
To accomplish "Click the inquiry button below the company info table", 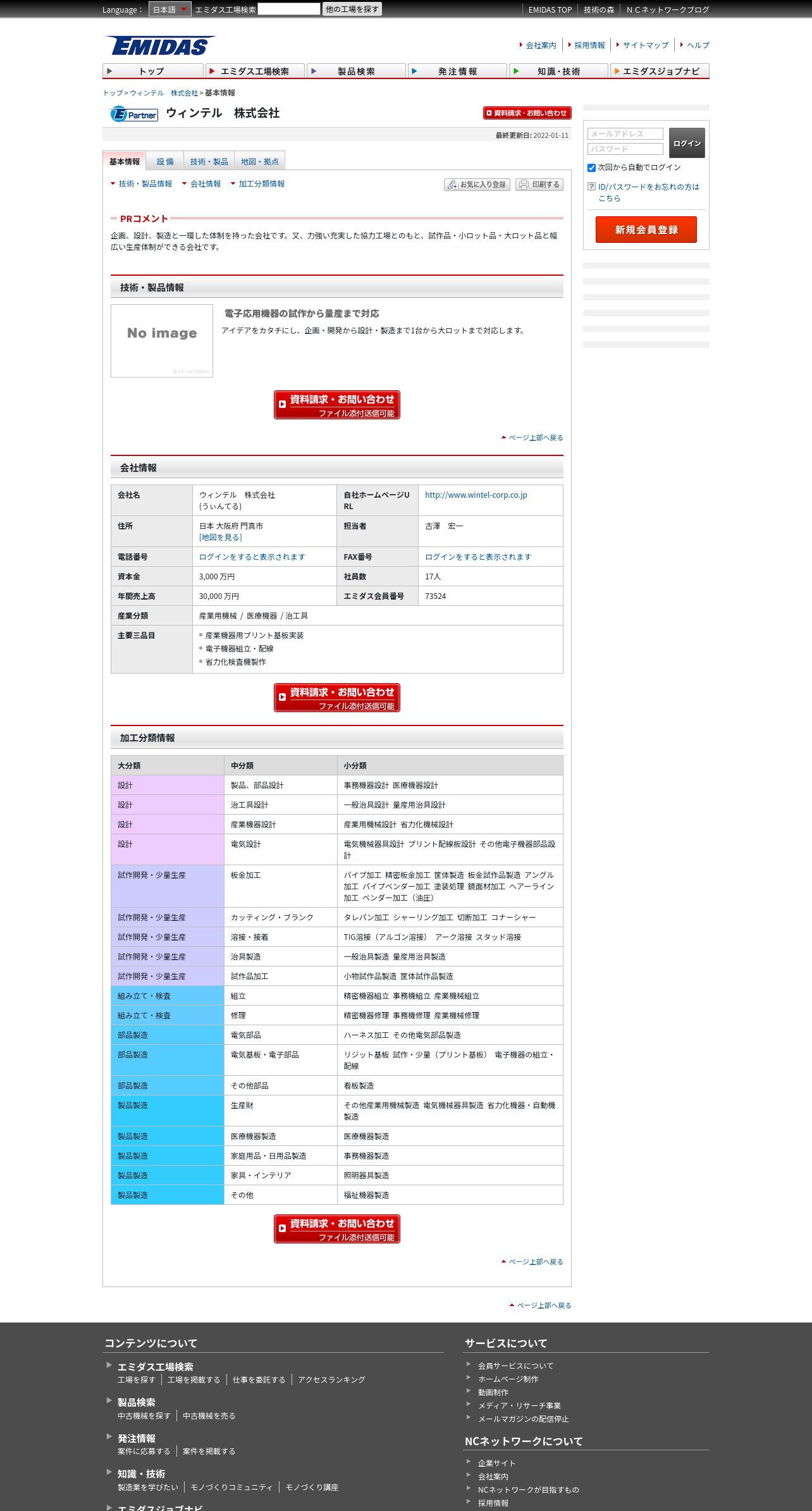I will [x=337, y=698].
